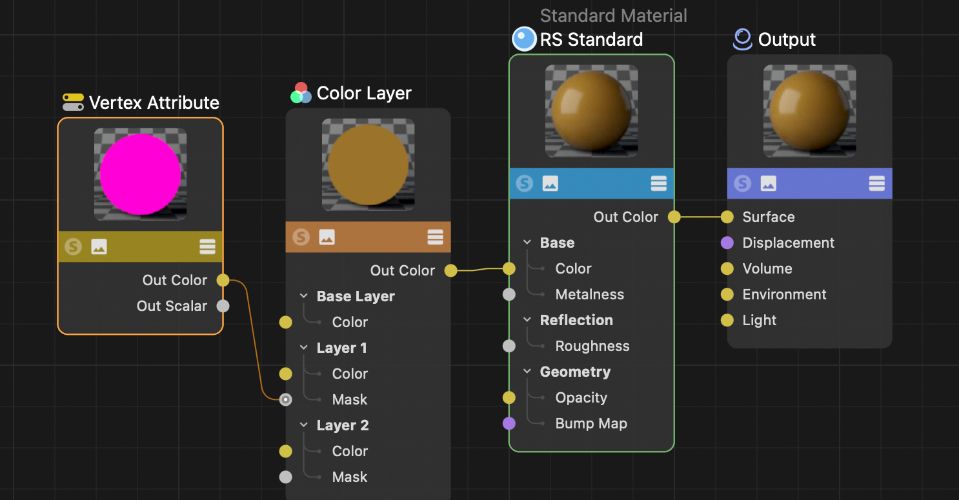Image resolution: width=959 pixels, height=500 pixels.
Task: Click the Metalness label
Action: pos(590,295)
